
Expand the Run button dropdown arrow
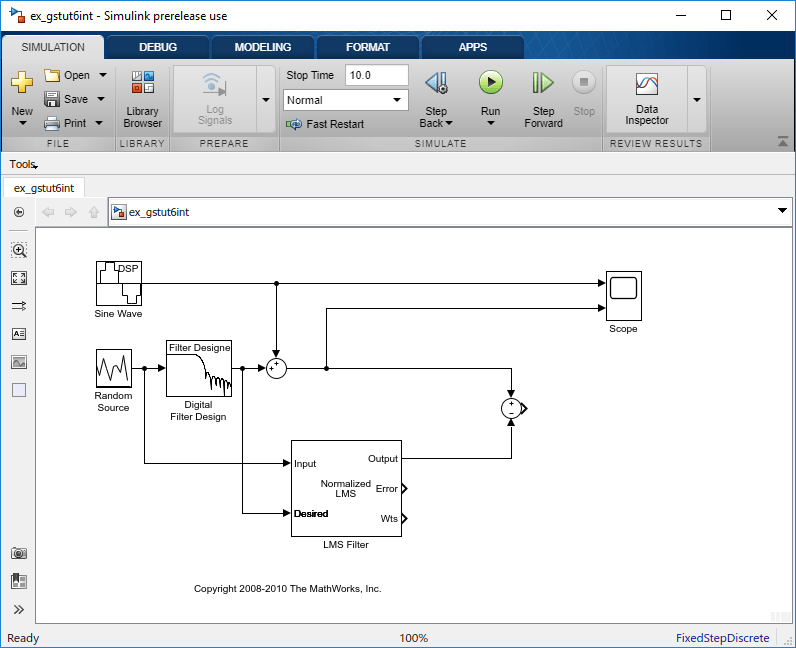click(490, 123)
